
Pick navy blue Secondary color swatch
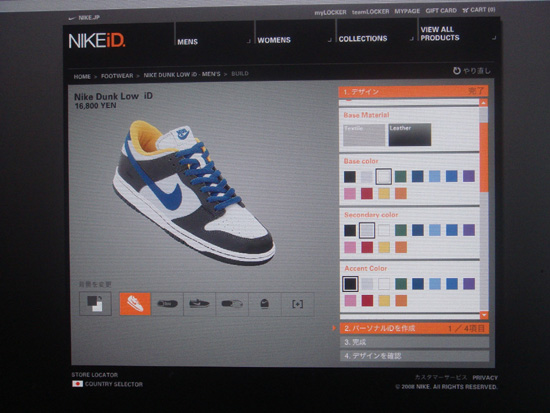[418, 230]
